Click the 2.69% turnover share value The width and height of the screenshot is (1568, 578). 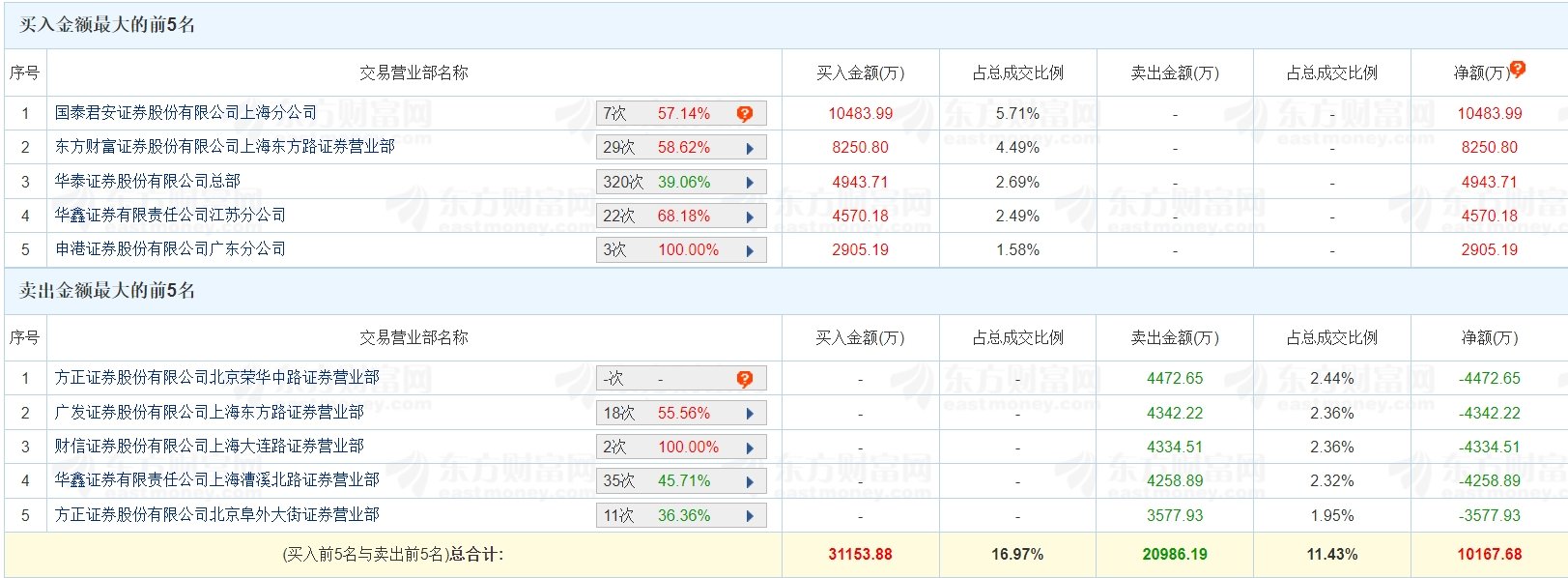tap(1017, 183)
